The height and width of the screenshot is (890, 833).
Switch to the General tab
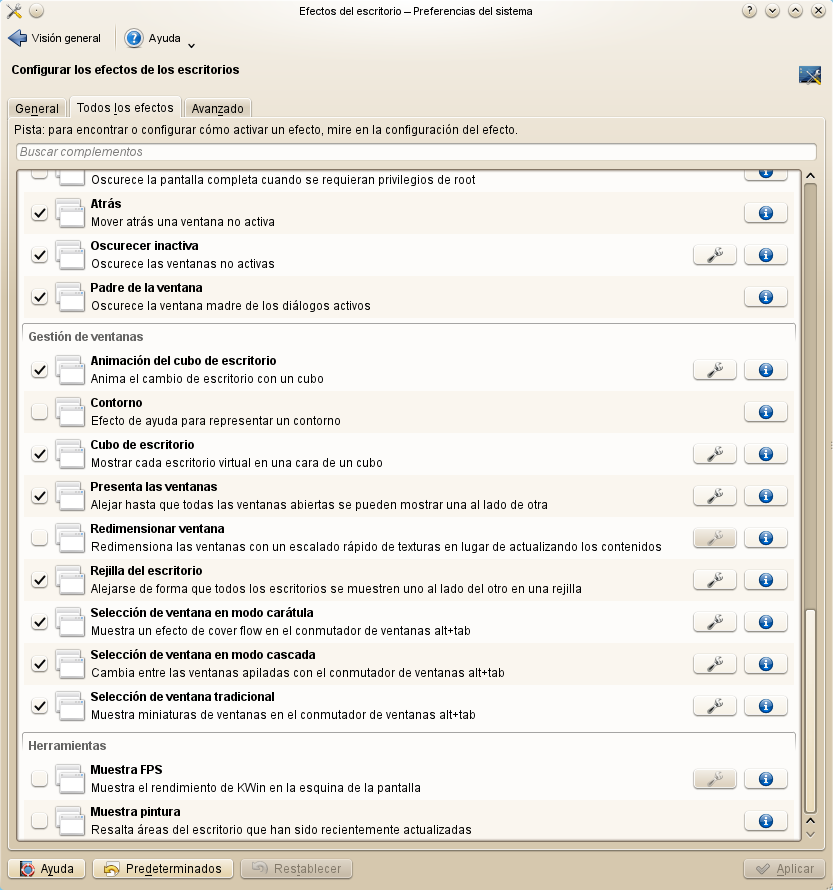click(x=37, y=108)
